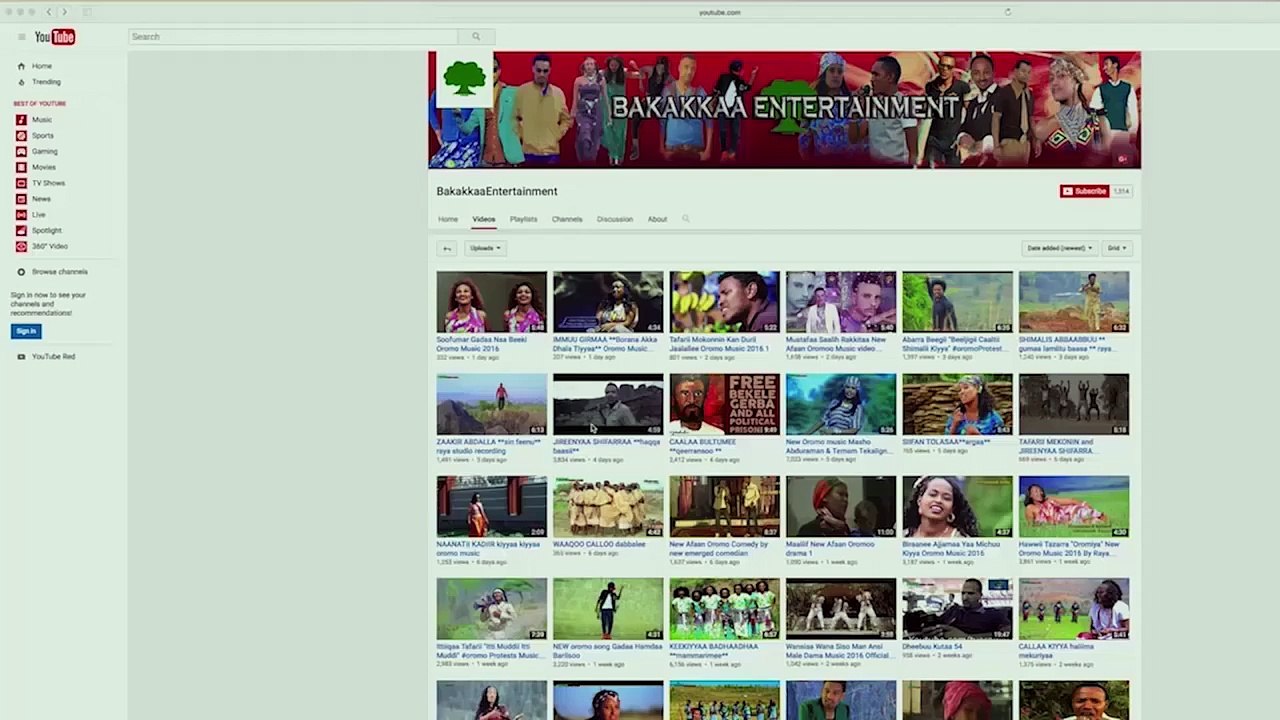Click the YouTube search input field
This screenshot has width=1280, height=720.
point(294,37)
